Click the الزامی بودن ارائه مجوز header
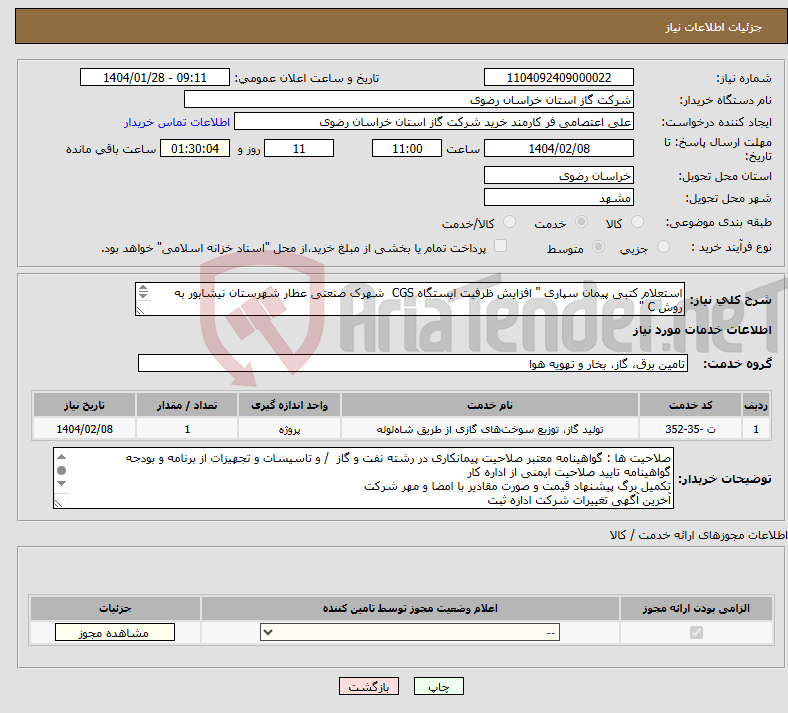The image size is (788, 713). click(696, 608)
